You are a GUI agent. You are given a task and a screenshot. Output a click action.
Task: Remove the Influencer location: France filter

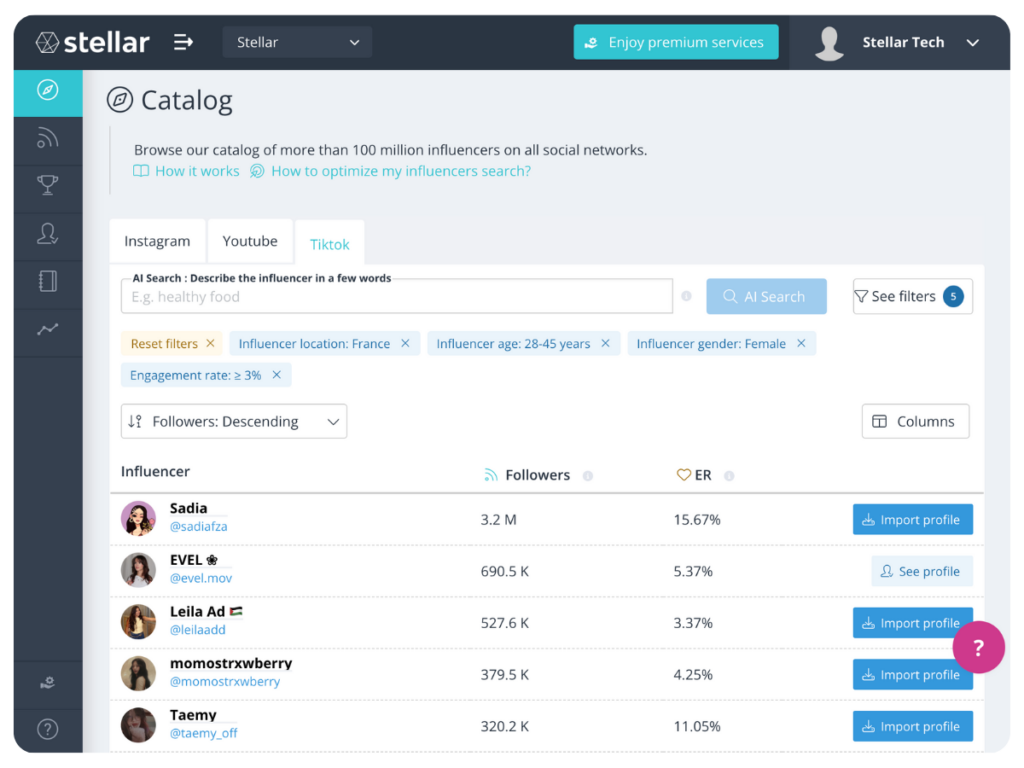tap(405, 344)
